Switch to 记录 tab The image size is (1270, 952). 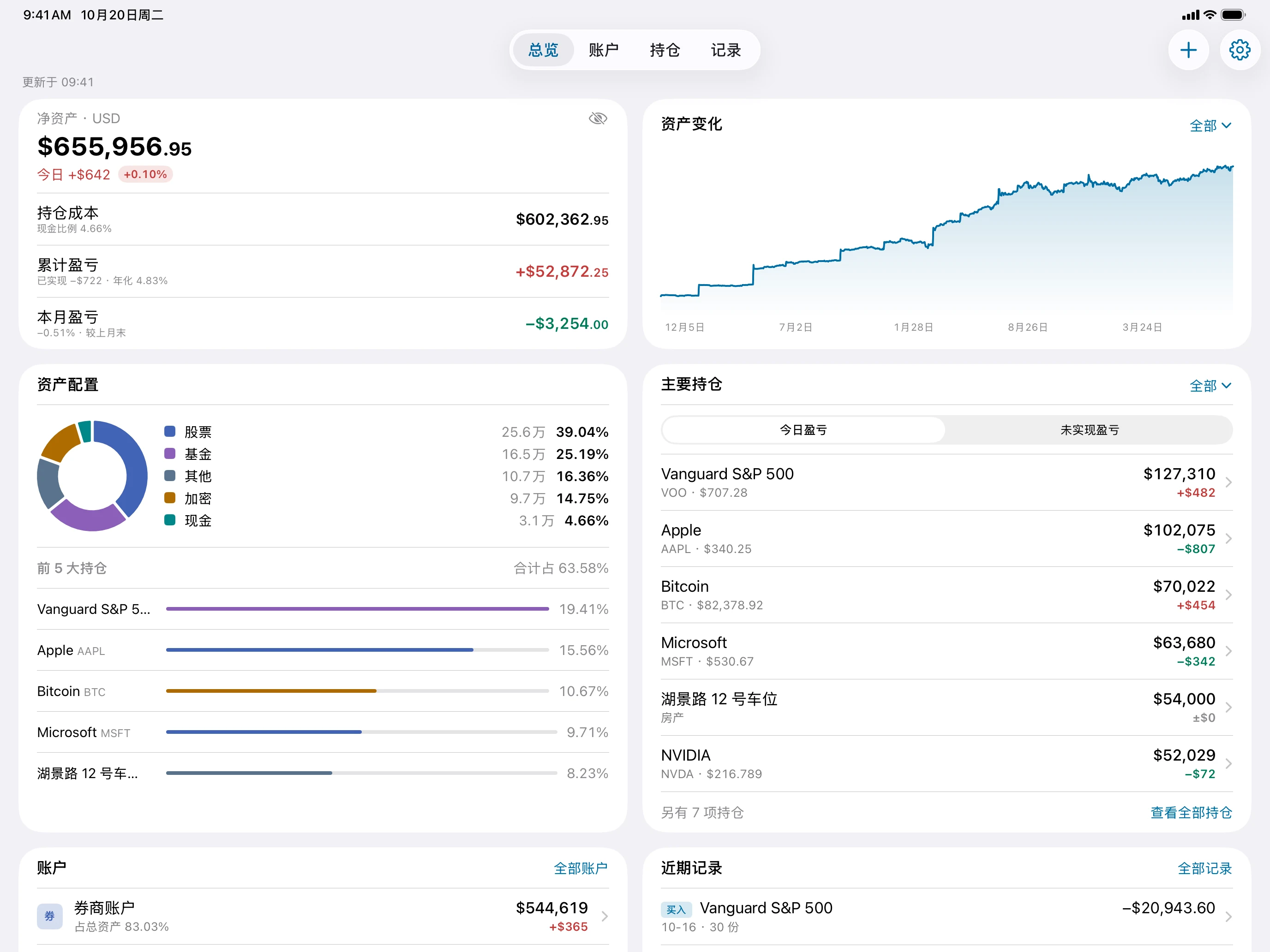tap(726, 50)
